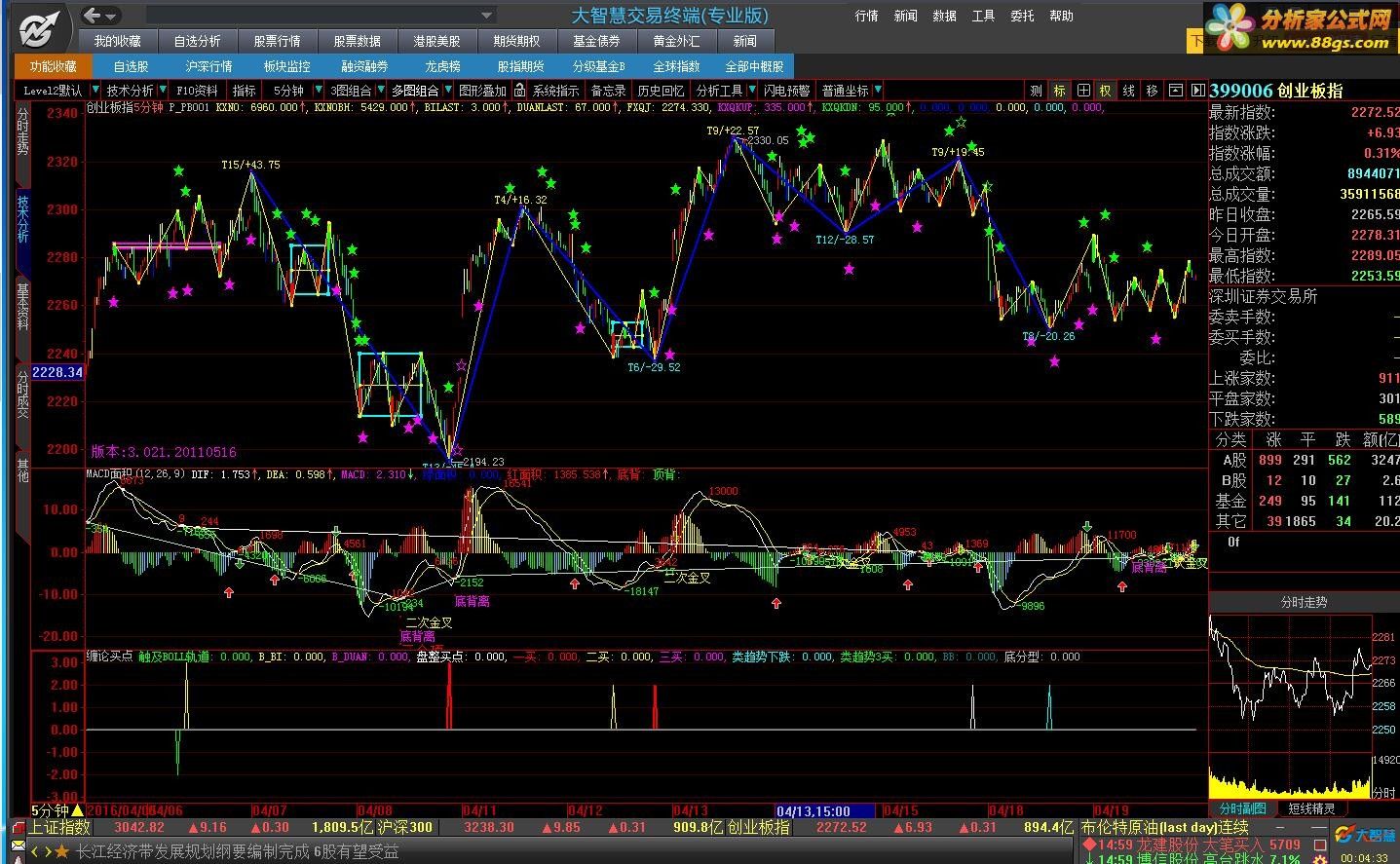Click 融资融券 shortcut
The image size is (1400, 864).
point(364,66)
